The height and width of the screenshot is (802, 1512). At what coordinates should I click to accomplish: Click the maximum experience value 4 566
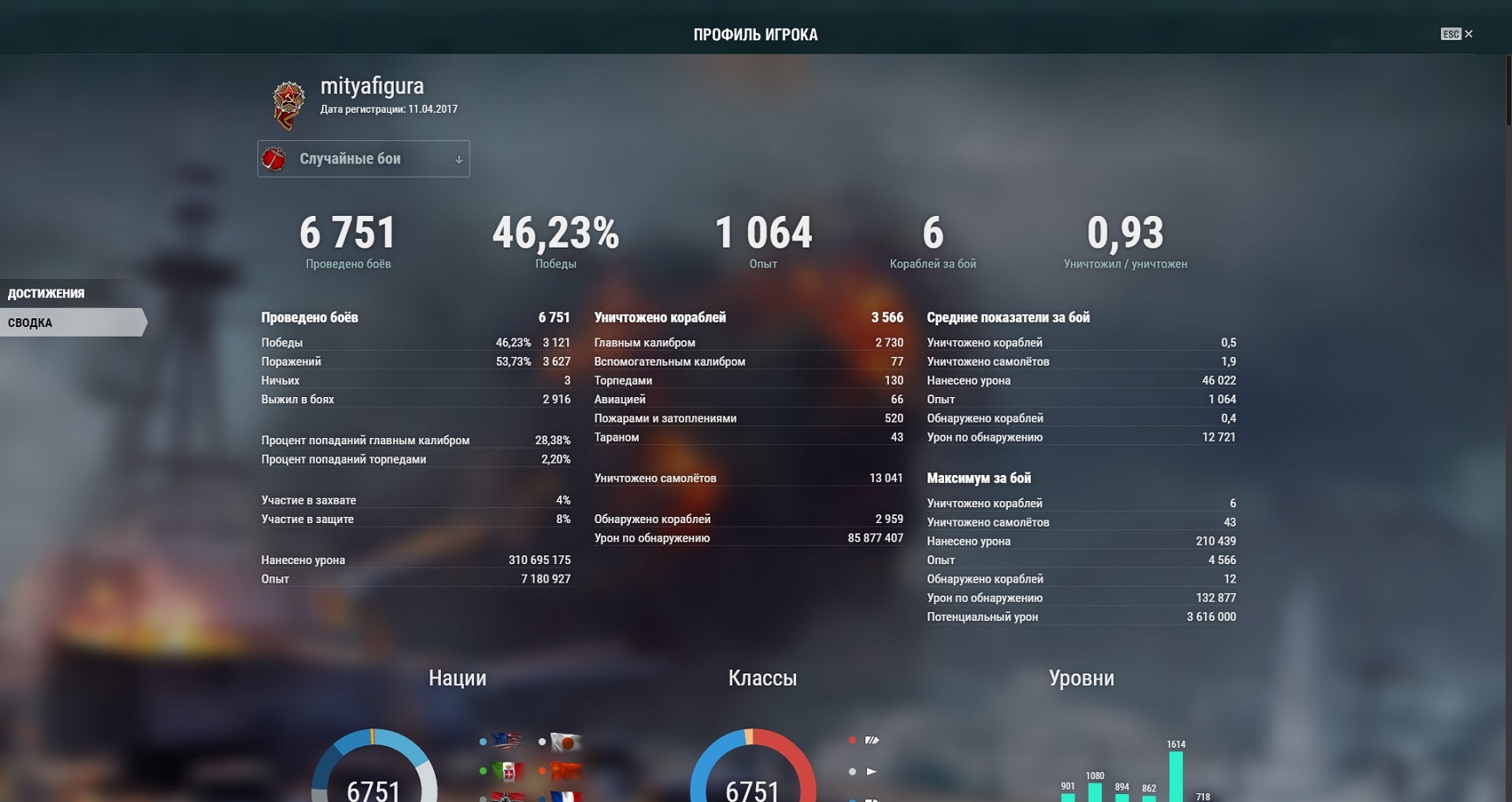[x=1222, y=561]
